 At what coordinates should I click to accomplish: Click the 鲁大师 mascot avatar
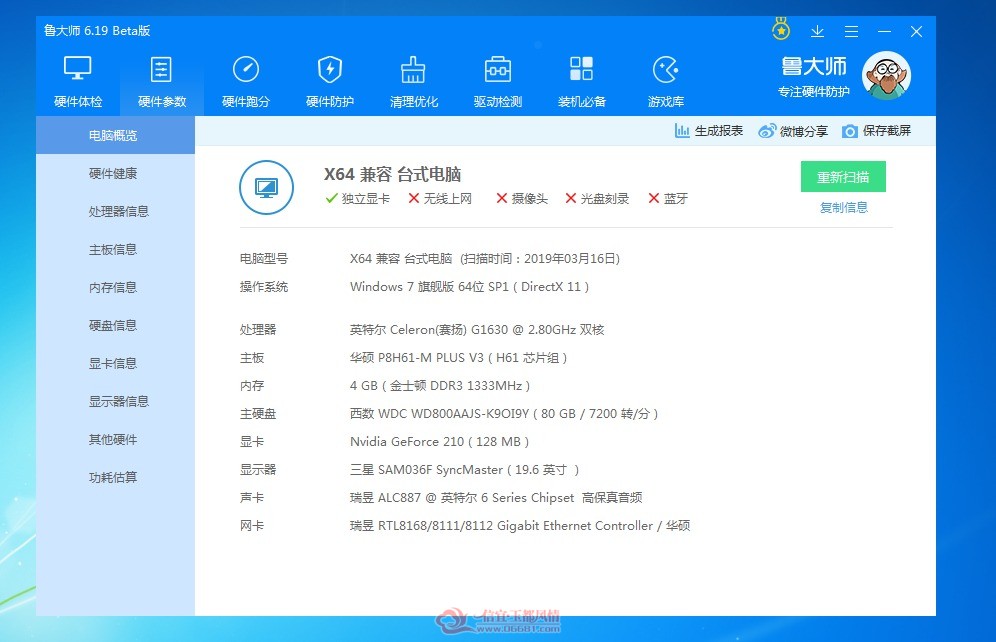tap(886, 76)
